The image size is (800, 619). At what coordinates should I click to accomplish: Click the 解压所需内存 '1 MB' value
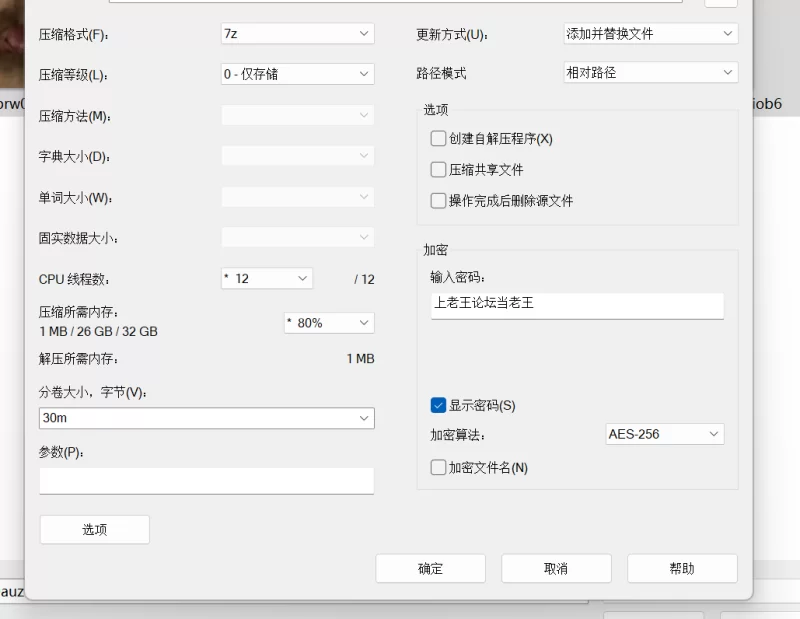pos(361,359)
